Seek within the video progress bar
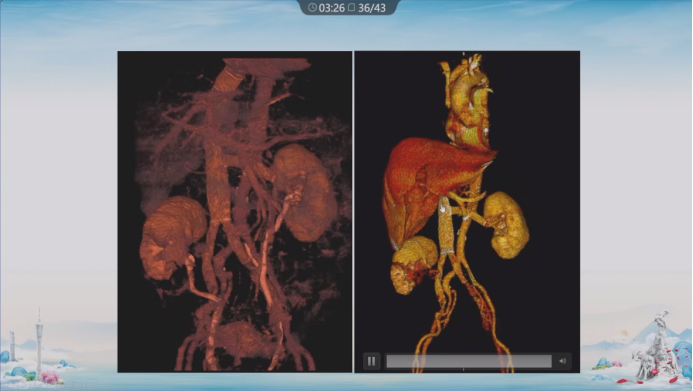Image resolution: width=693 pixels, height=391 pixels. point(469,361)
